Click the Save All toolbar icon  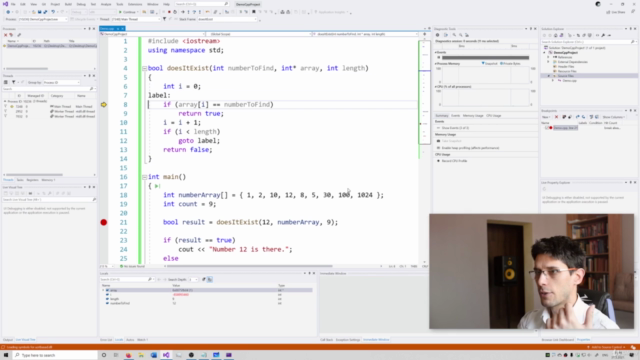(x=45, y=12)
